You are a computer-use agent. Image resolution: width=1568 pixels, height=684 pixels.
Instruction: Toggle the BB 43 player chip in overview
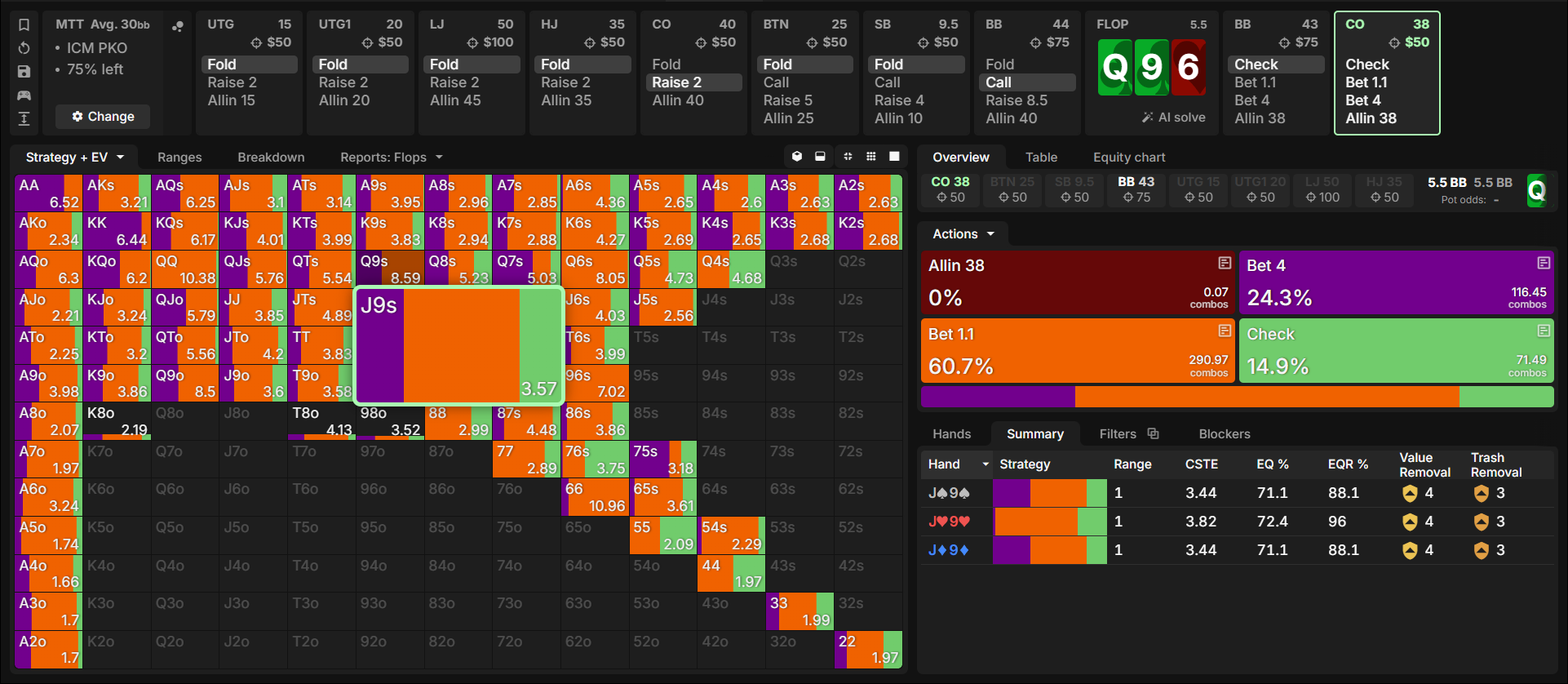tap(1136, 189)
